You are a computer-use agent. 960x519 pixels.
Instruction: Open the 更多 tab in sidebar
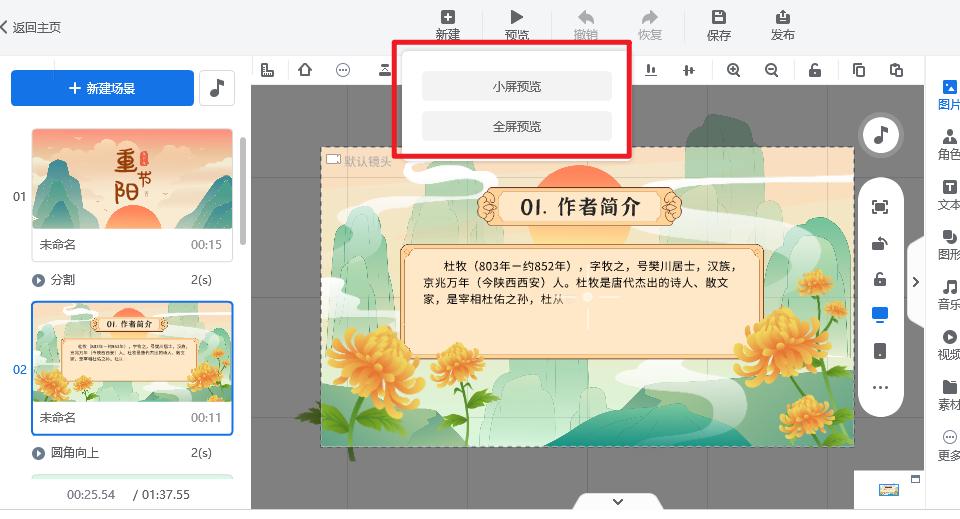948,446
